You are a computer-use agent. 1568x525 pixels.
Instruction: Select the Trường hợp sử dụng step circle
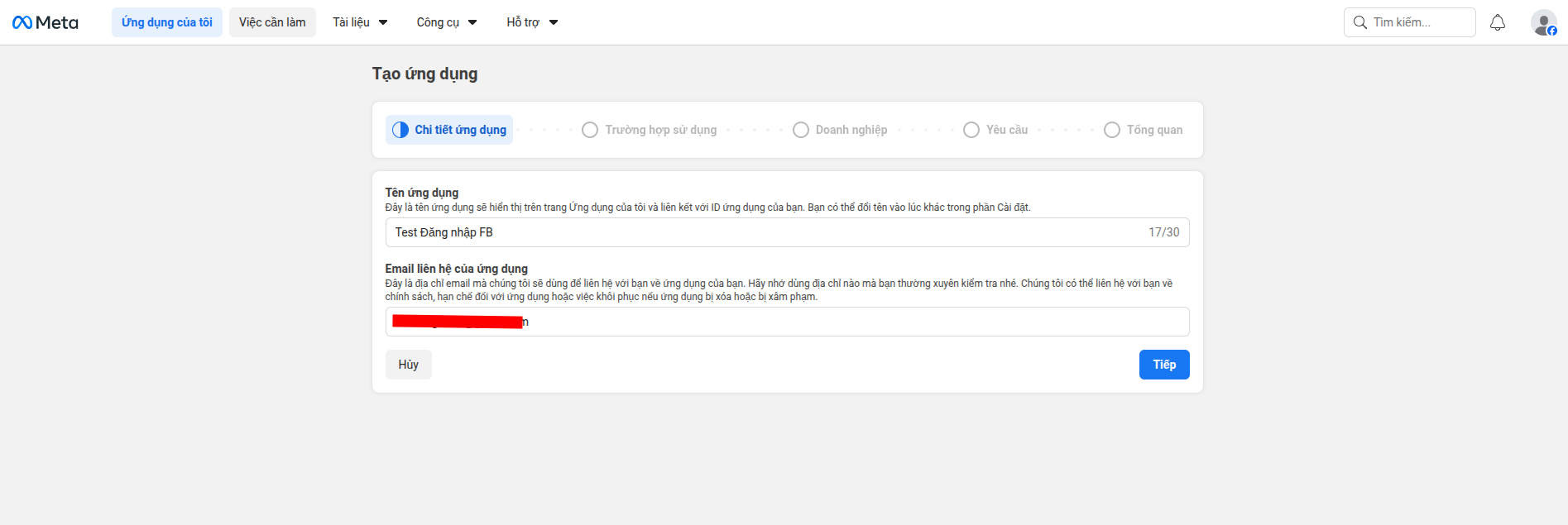tap(590, 130)
